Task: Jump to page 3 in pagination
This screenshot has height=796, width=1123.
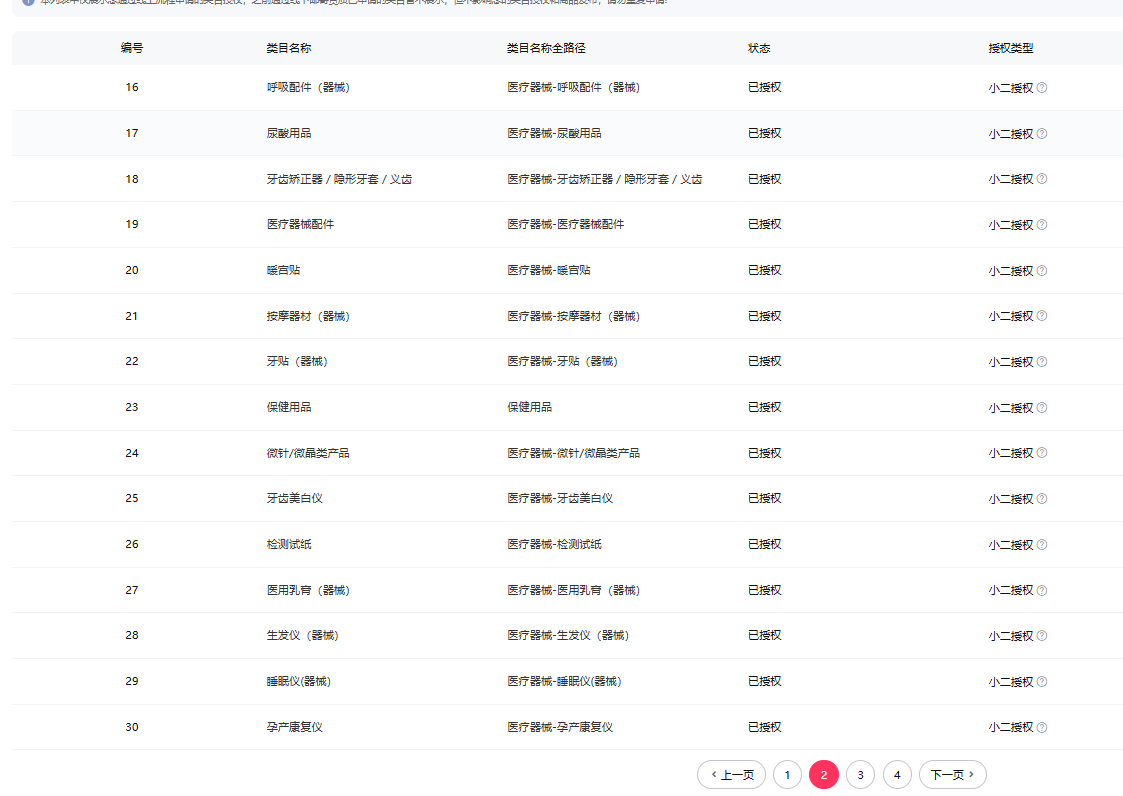Action: point(860,775)
